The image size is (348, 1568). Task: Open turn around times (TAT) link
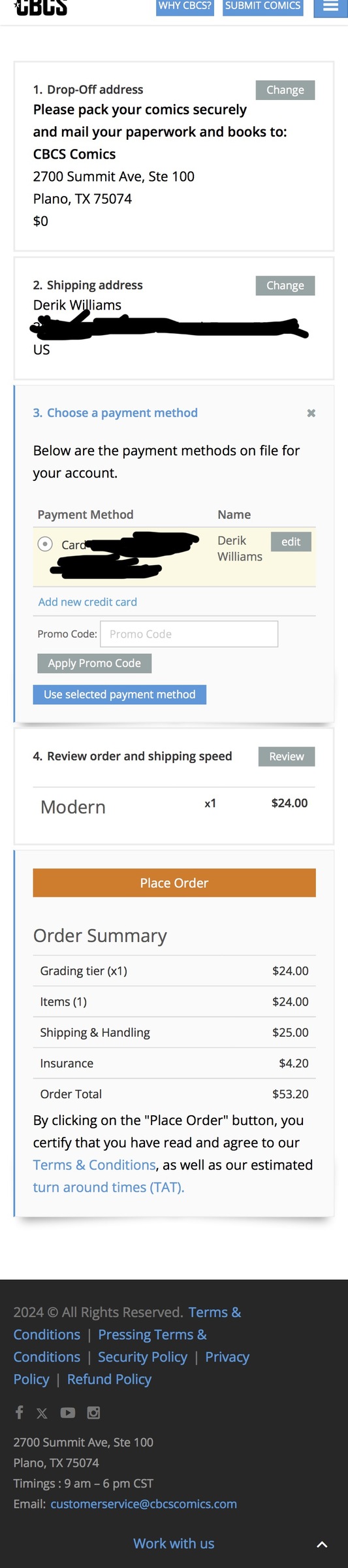click(x=108, y=1187)
